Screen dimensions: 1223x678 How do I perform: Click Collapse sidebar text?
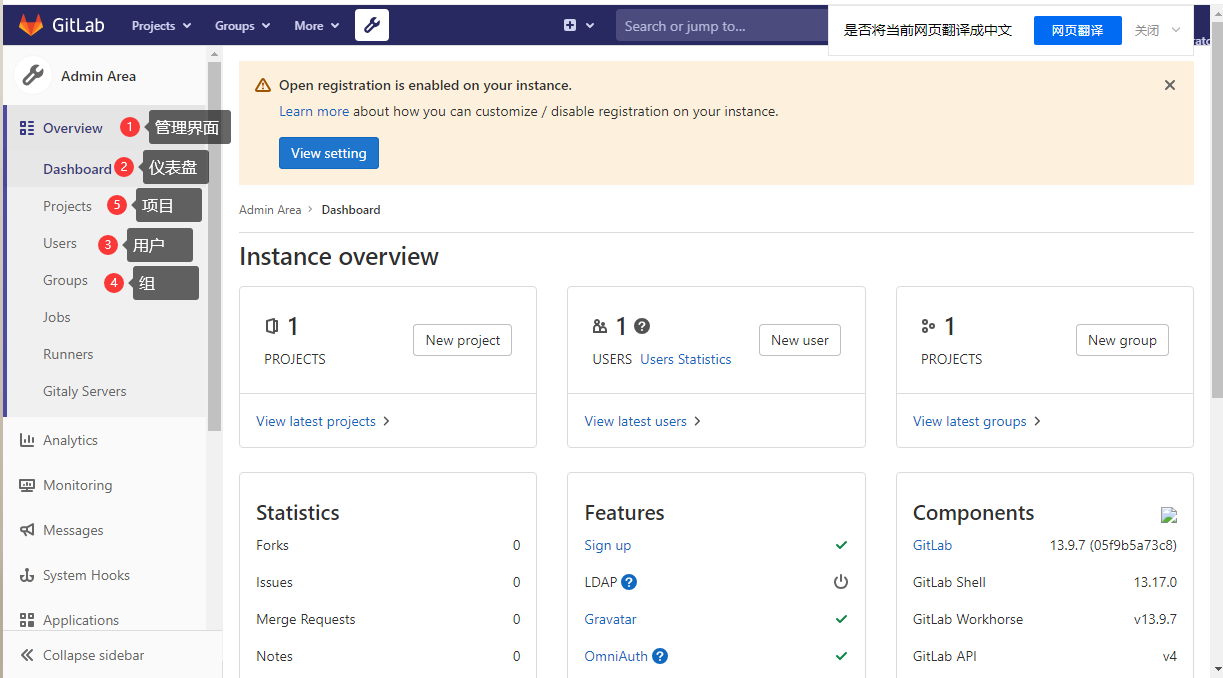(x=94, y=655)
